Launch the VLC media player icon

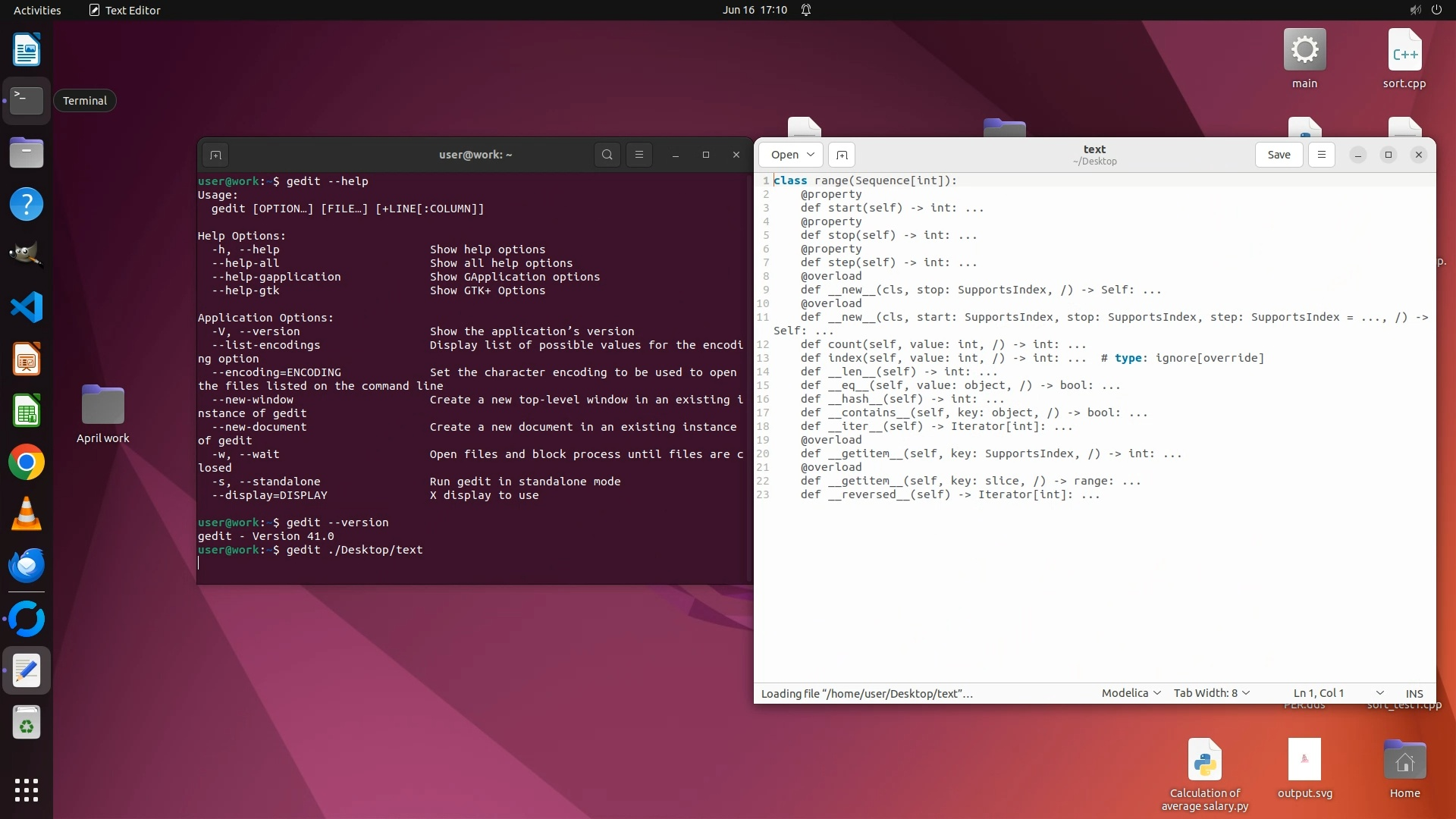click(27, 514)
